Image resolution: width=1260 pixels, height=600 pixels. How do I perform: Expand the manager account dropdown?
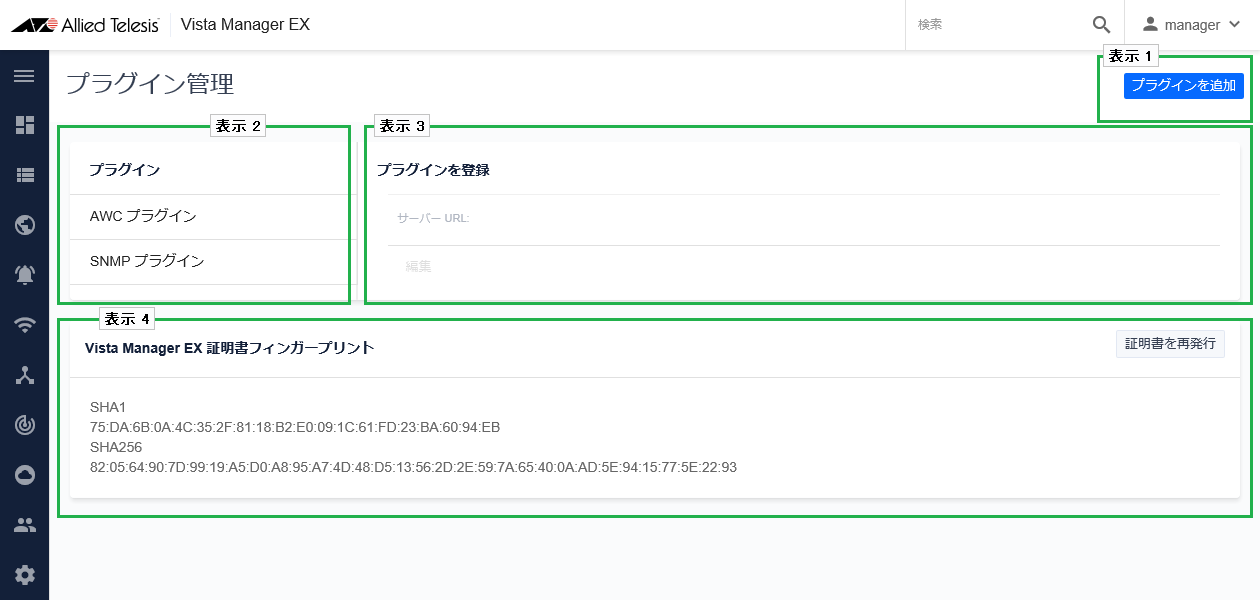(1191, 25)
